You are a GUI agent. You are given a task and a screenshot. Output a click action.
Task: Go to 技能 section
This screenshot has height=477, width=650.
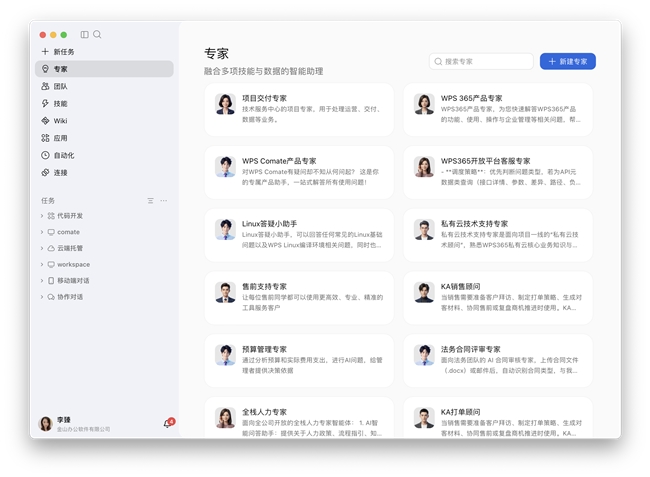coord(104,103)
